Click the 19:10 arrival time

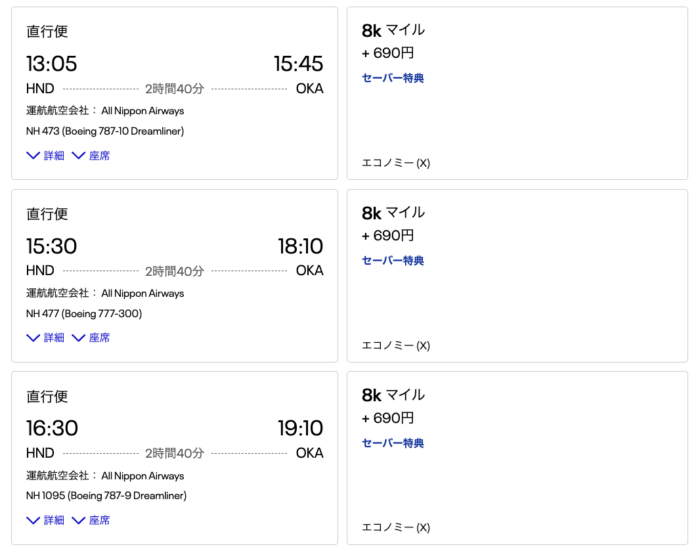pos(300,428)
